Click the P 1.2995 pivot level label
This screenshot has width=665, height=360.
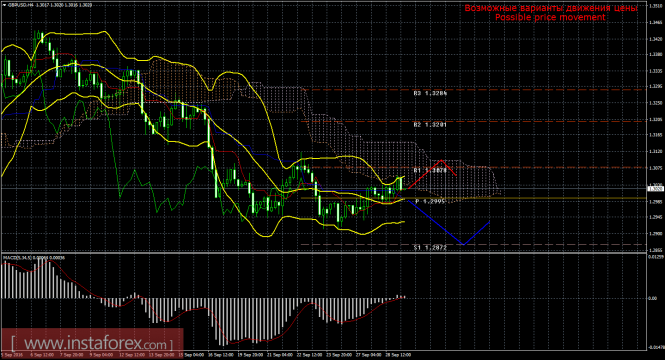(430, 201)
